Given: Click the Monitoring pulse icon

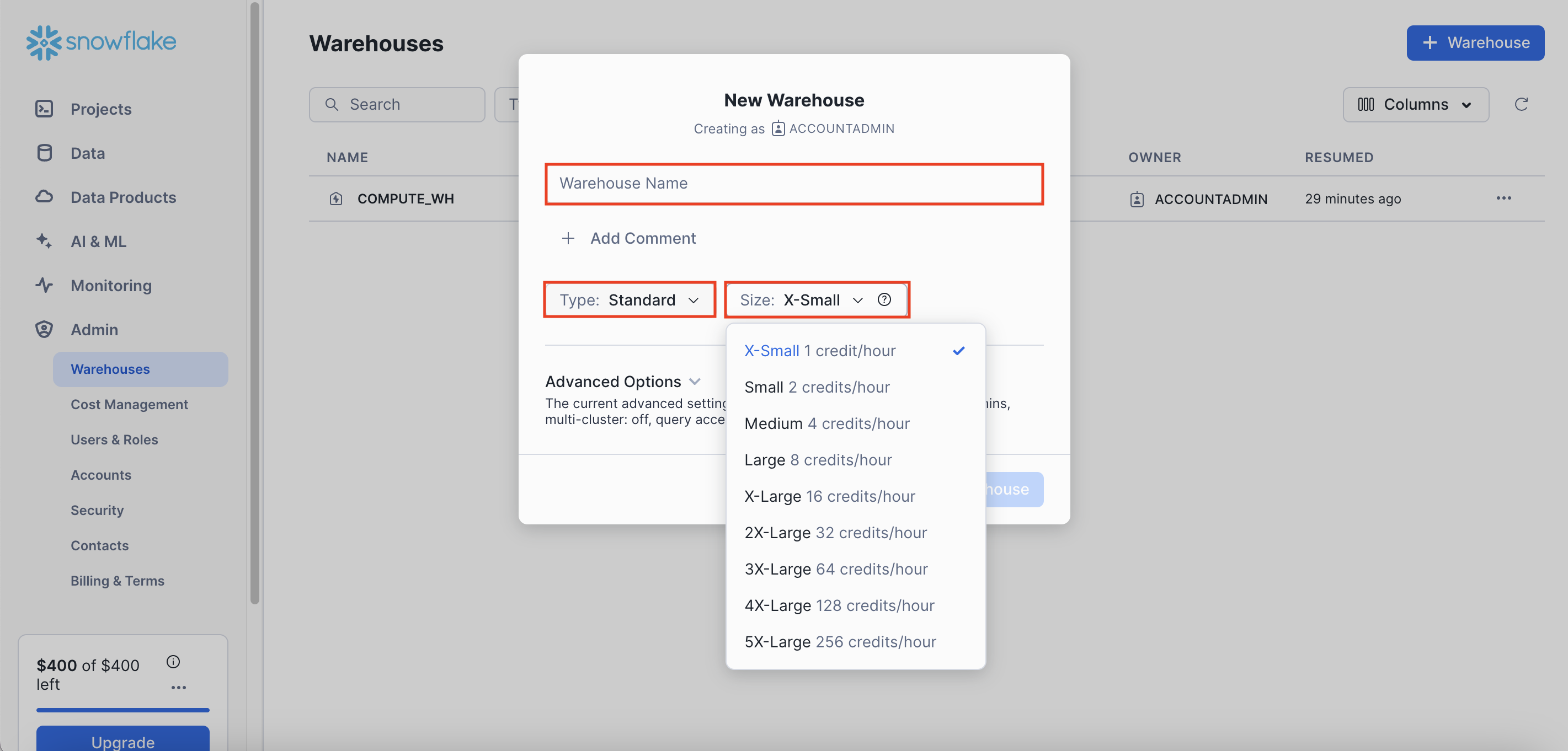Looking at the screenshot, I should pyautogui.click(x=44, y=285).
